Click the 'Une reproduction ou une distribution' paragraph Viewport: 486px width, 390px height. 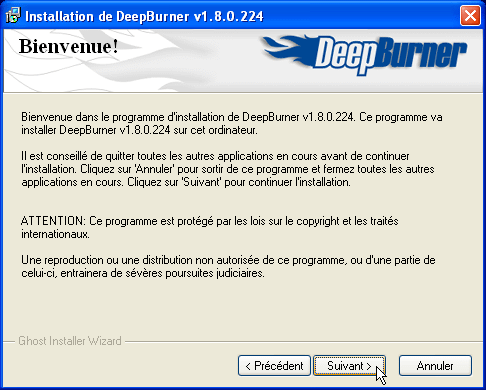228,266
